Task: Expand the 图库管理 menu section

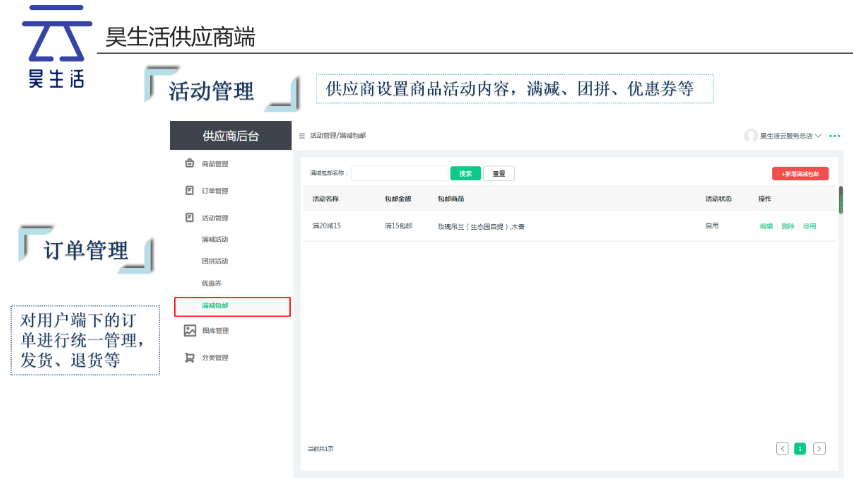Action: click(215, 330)
